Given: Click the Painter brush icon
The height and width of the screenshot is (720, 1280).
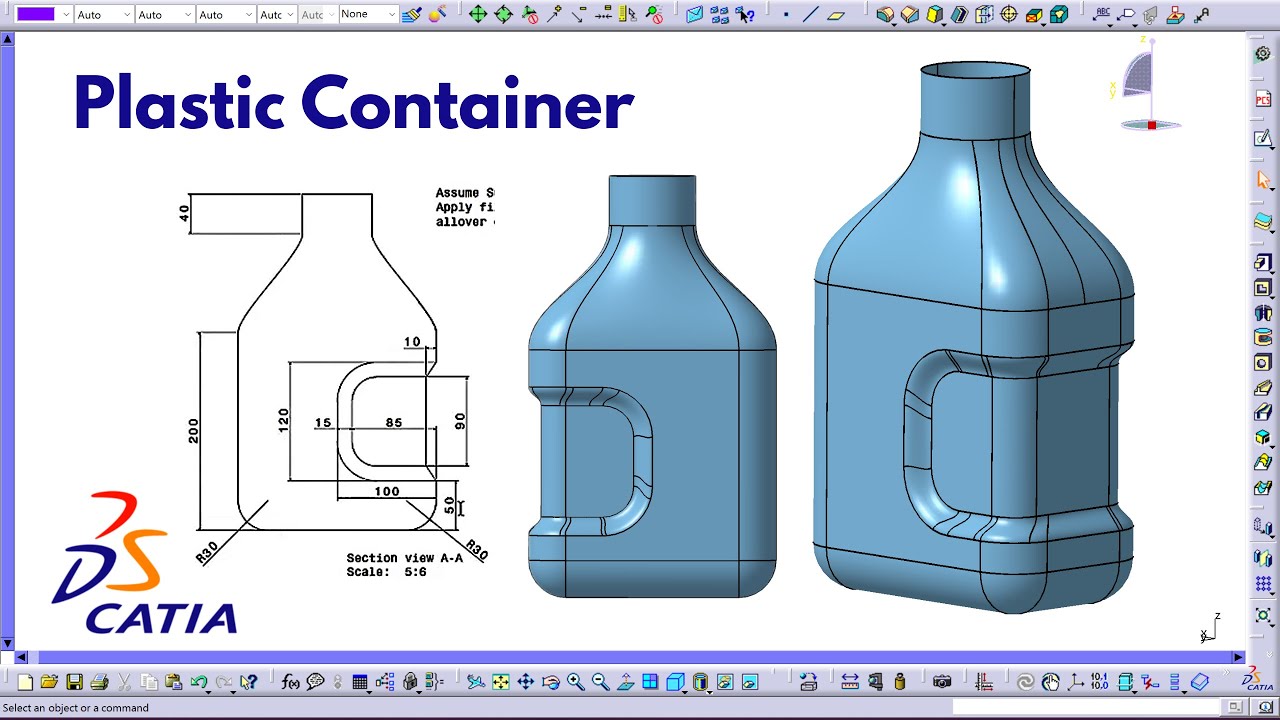Looking at the screenshot, I should tap(413, 15).
